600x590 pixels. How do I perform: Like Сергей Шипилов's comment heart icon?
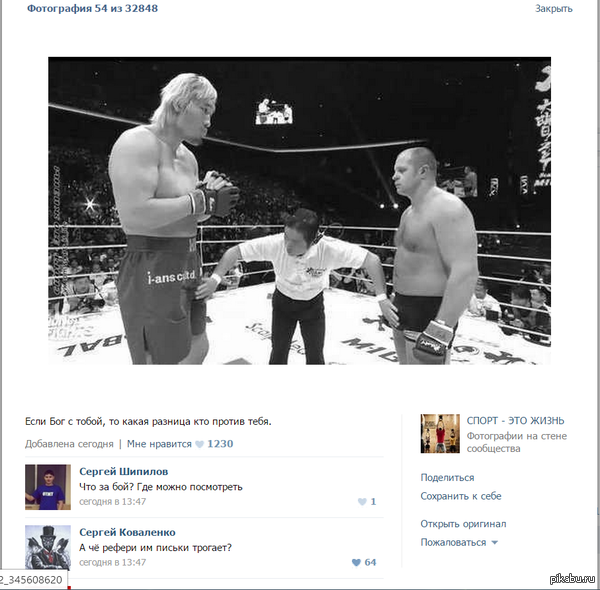click(x=362, y=502)
